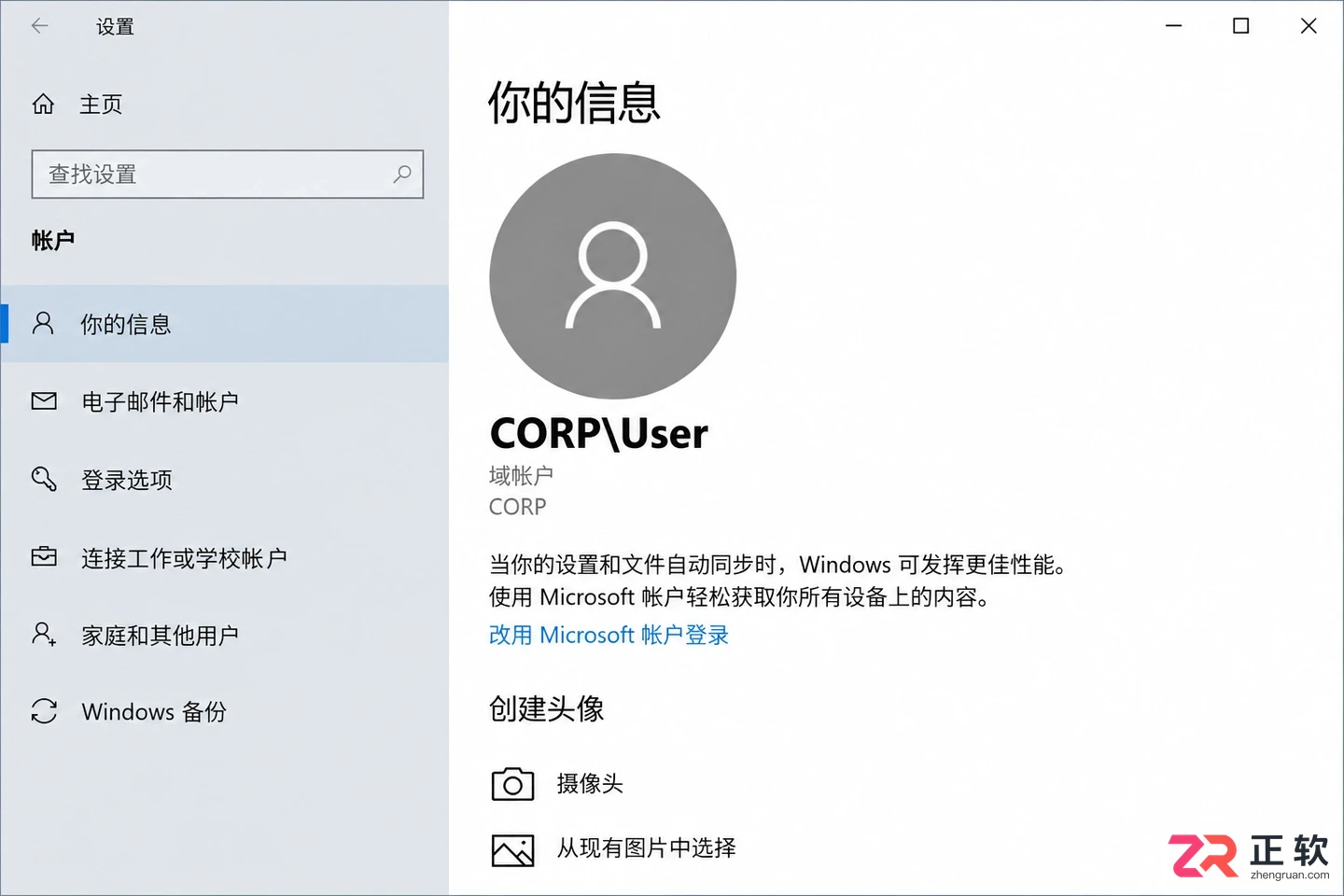Viewport: 1344px width, 896px height.
Task: Open 电子邮件和帐户 settings page
Action: click(x=224, y=401)
